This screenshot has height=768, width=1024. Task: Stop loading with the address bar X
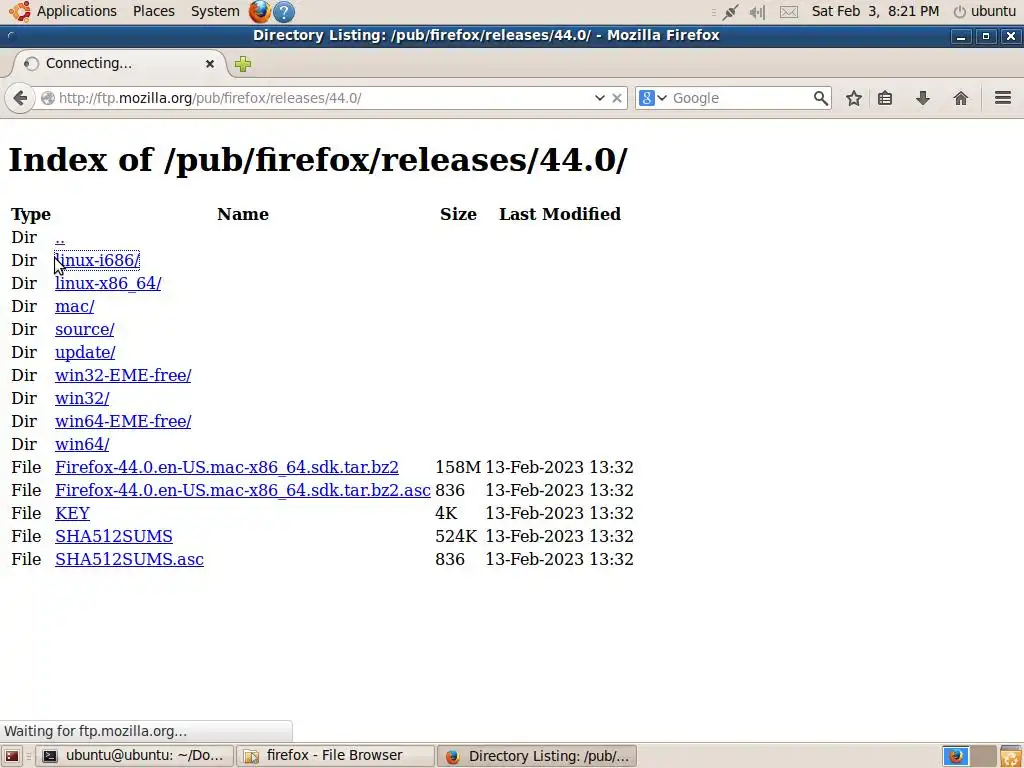[616, 98]
